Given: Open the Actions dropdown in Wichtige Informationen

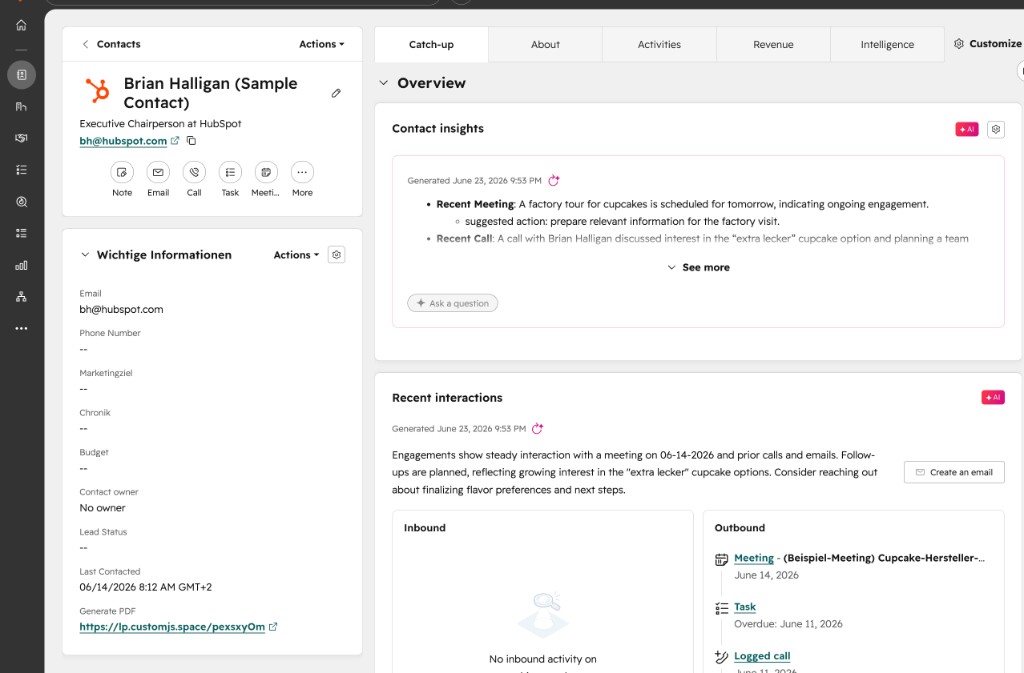Looking at the screenshot, I should [x=296, y=255].
